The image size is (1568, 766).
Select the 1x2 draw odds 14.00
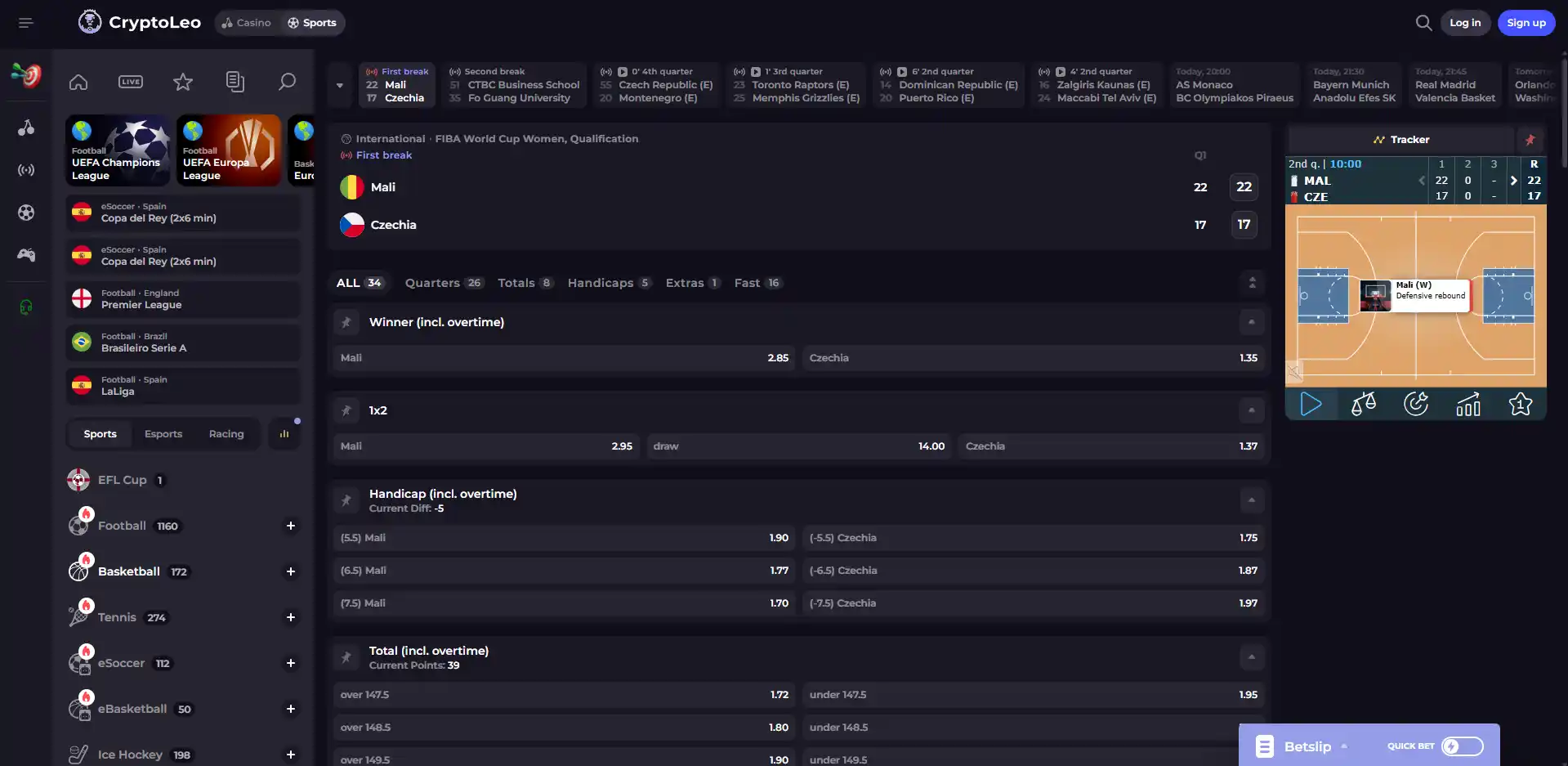click(x=798, y=446)
